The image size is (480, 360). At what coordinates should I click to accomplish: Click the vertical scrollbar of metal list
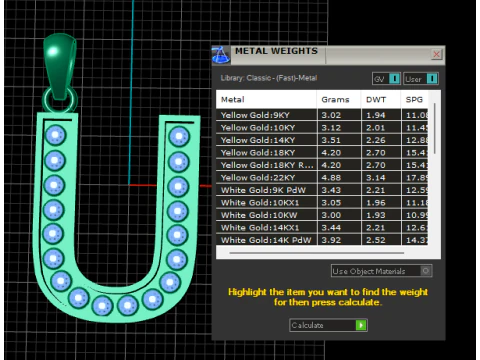pos(435,129)
